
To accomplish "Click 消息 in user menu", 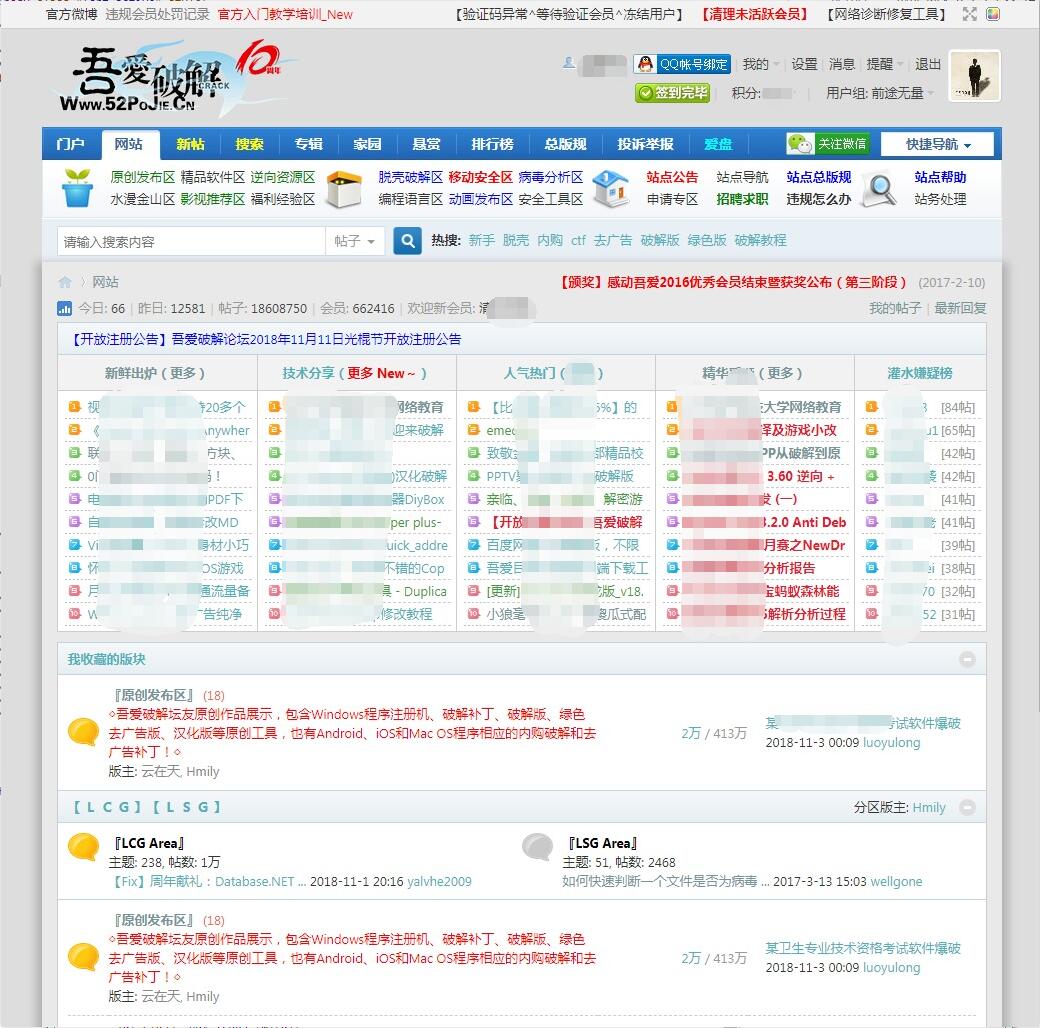I will pyautogui.click(x=842, y=64).
